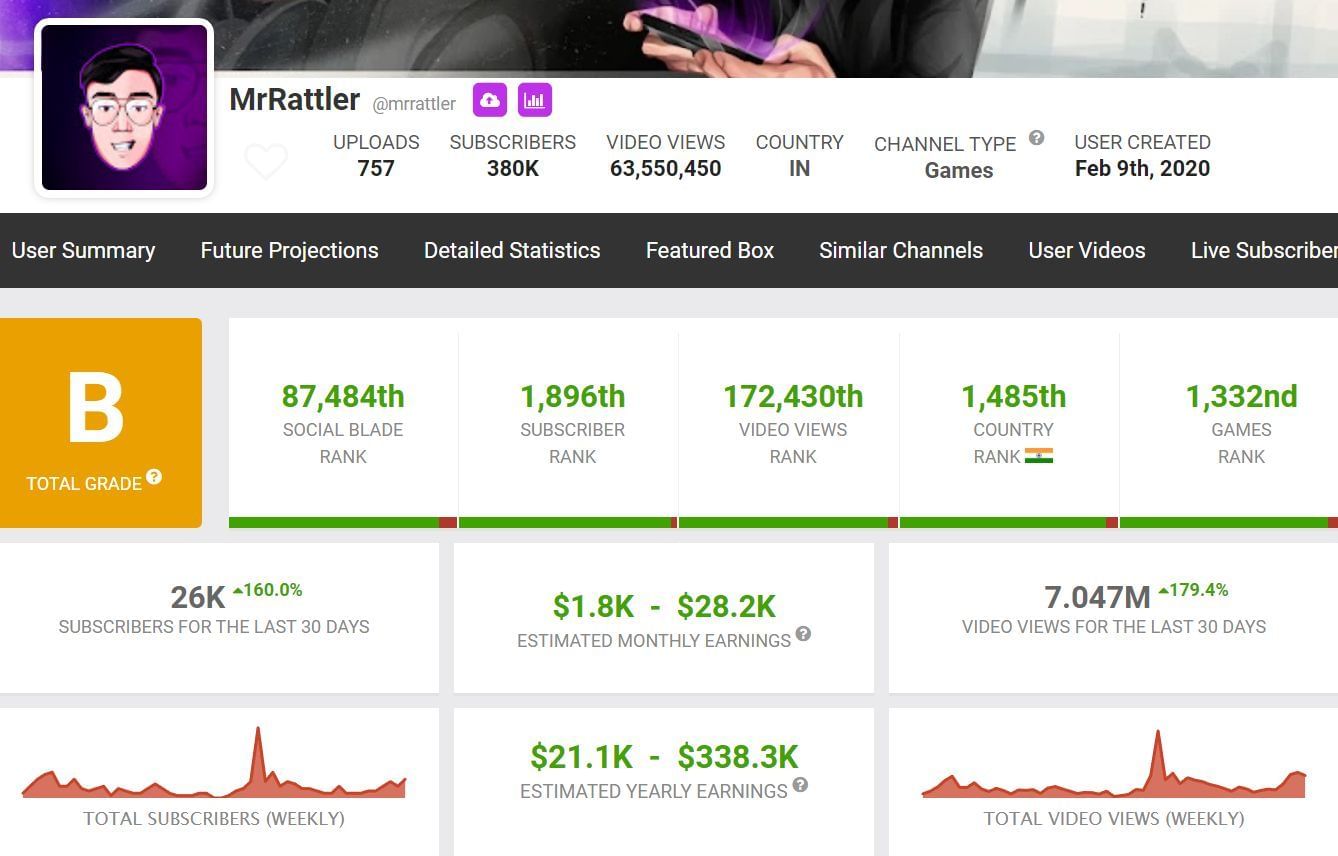Click the Channel Type help question mark
The image size is (1338, 856).
(1036, 138)
